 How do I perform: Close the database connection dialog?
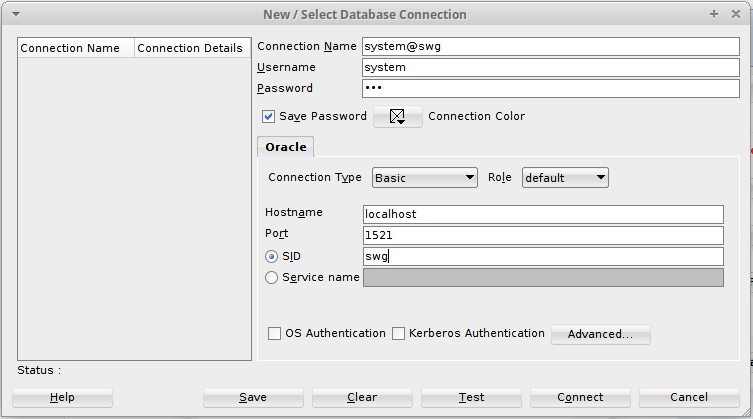tap(736, 14)
